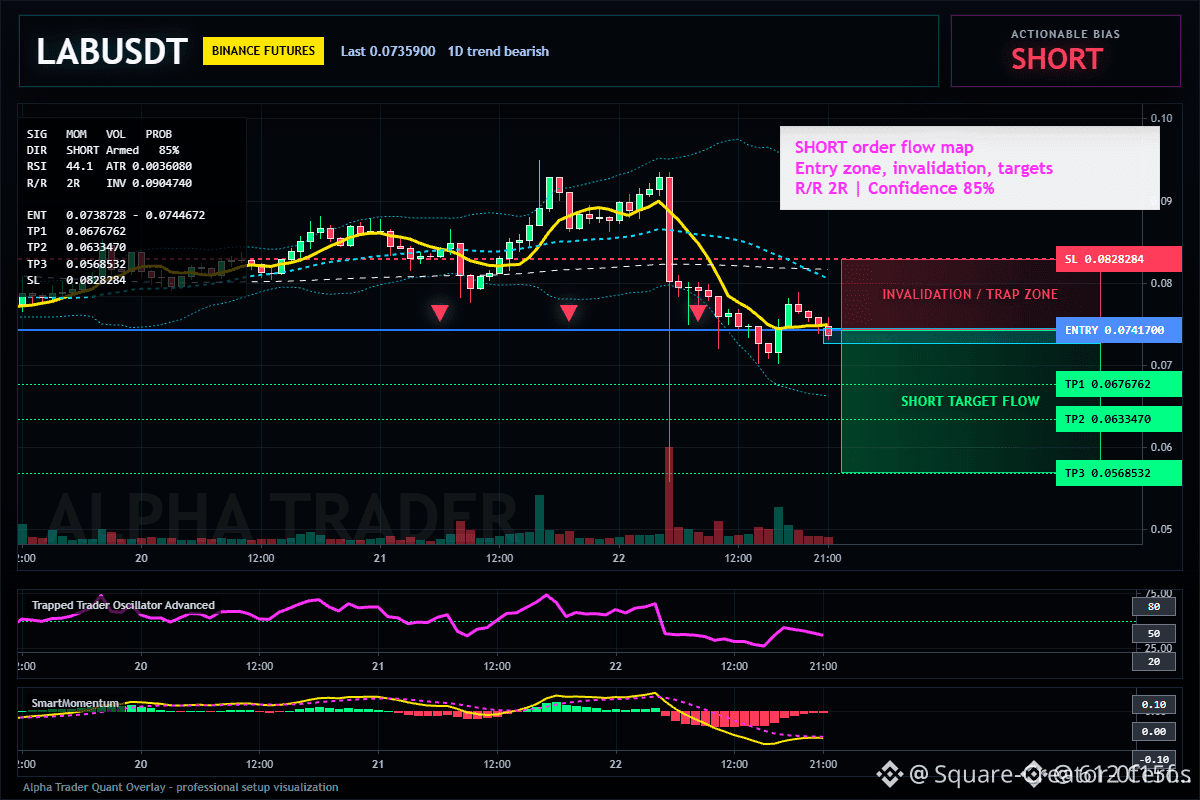Click the first red down-triangle signal marker
This screenshot has height=800, width=1200.
(x=440, y=313)
